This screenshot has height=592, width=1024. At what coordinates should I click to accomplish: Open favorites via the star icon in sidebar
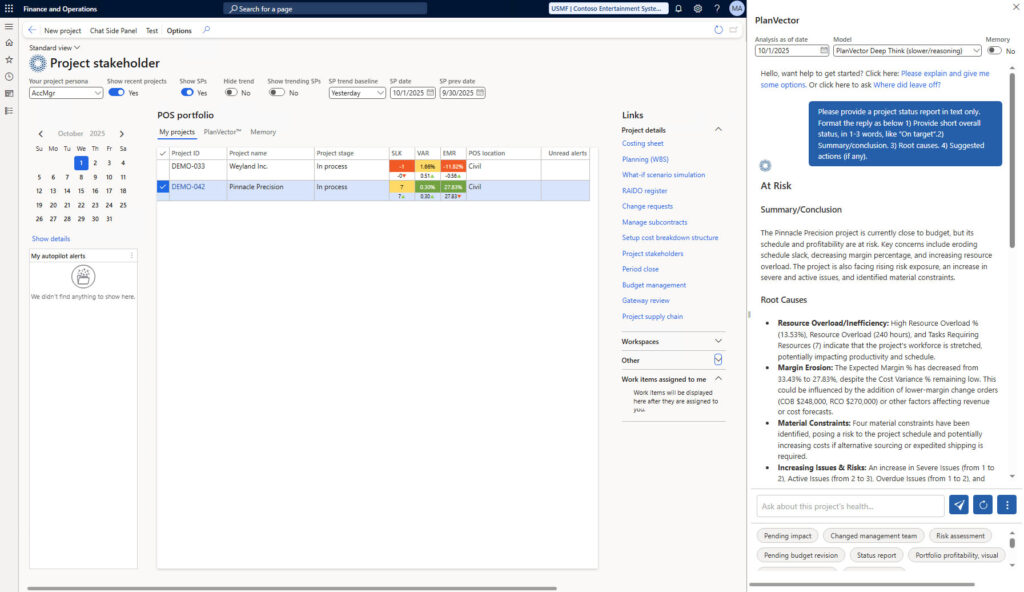tap(8, 58)
